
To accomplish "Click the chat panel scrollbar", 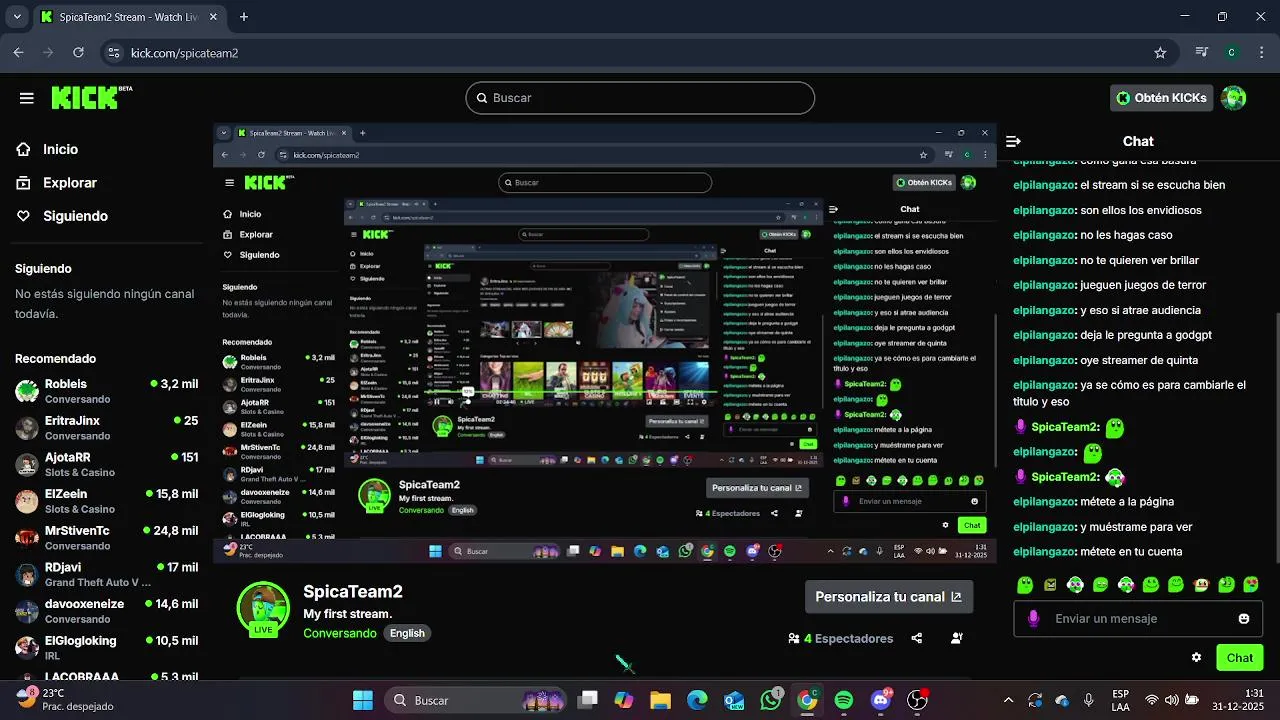I will [1276, 440].
